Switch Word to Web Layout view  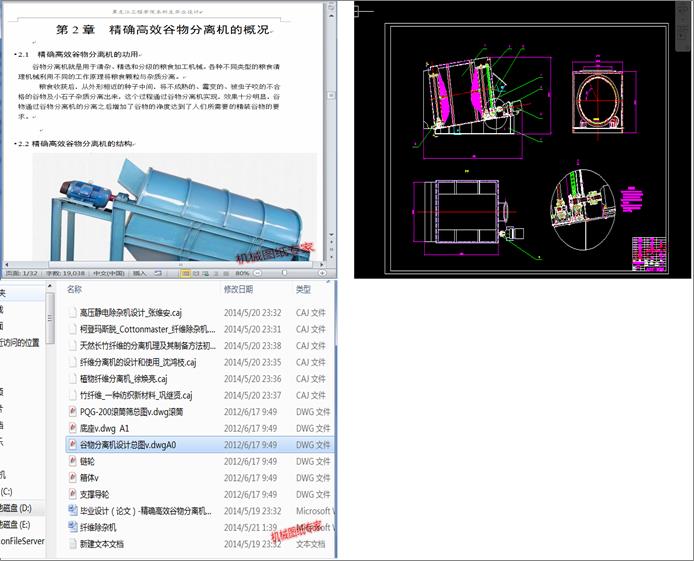(206, 273)
